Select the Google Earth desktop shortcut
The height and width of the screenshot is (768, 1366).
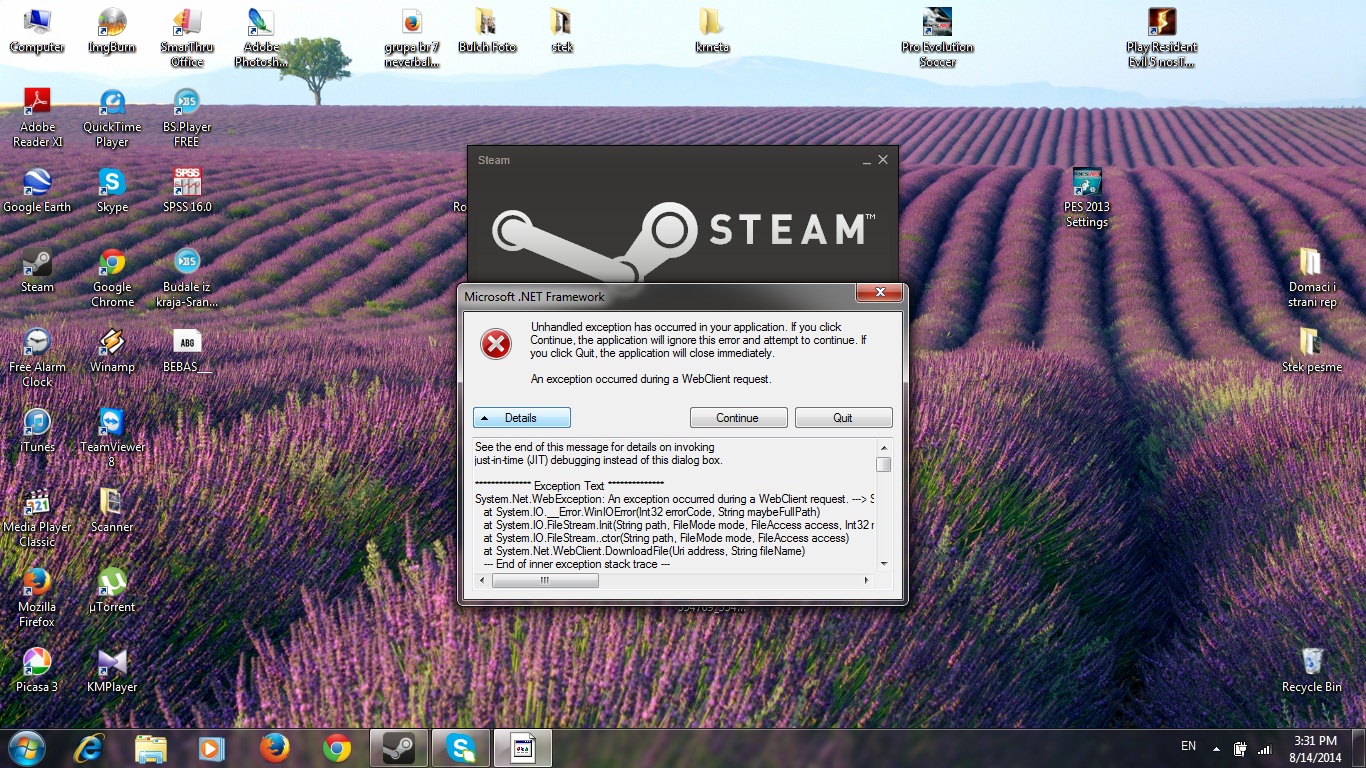[37, 191]
